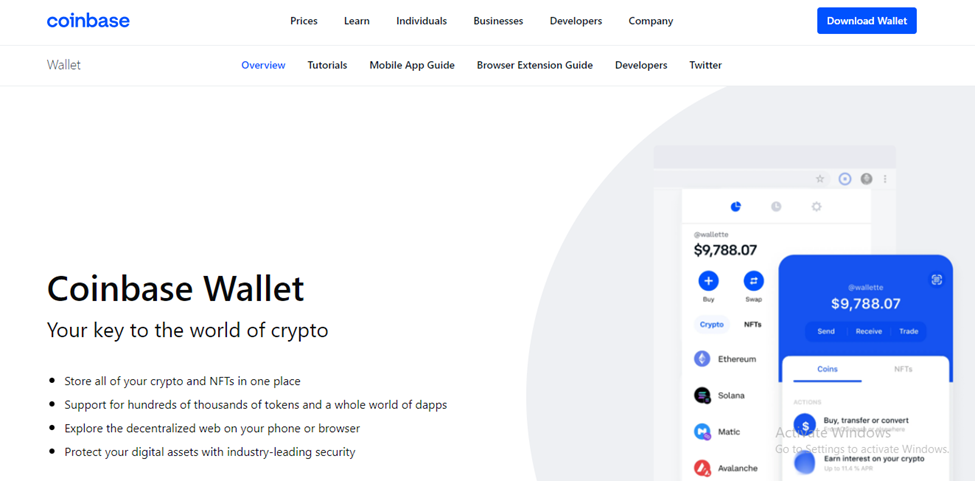Switch to the Tutorials tab
This screenshot has height=481, width=975.
(327, 65)
